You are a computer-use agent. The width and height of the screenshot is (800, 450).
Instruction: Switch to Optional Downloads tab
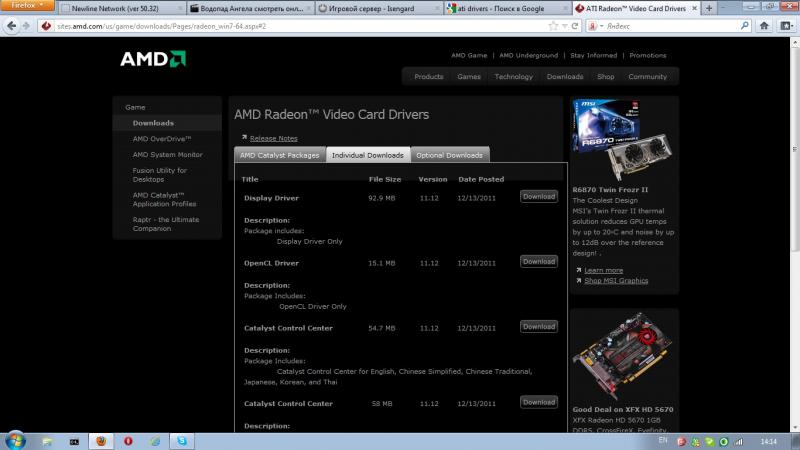(449, 155)
